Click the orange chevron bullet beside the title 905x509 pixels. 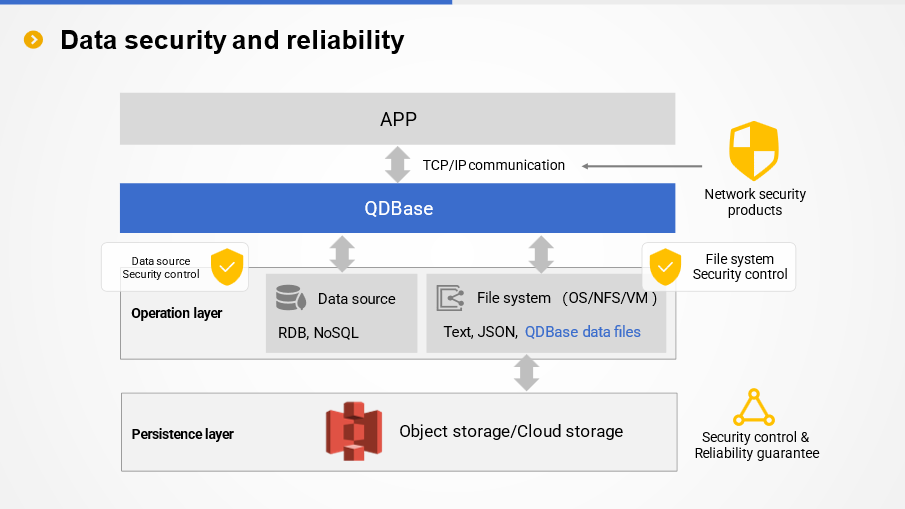[34, 40]
